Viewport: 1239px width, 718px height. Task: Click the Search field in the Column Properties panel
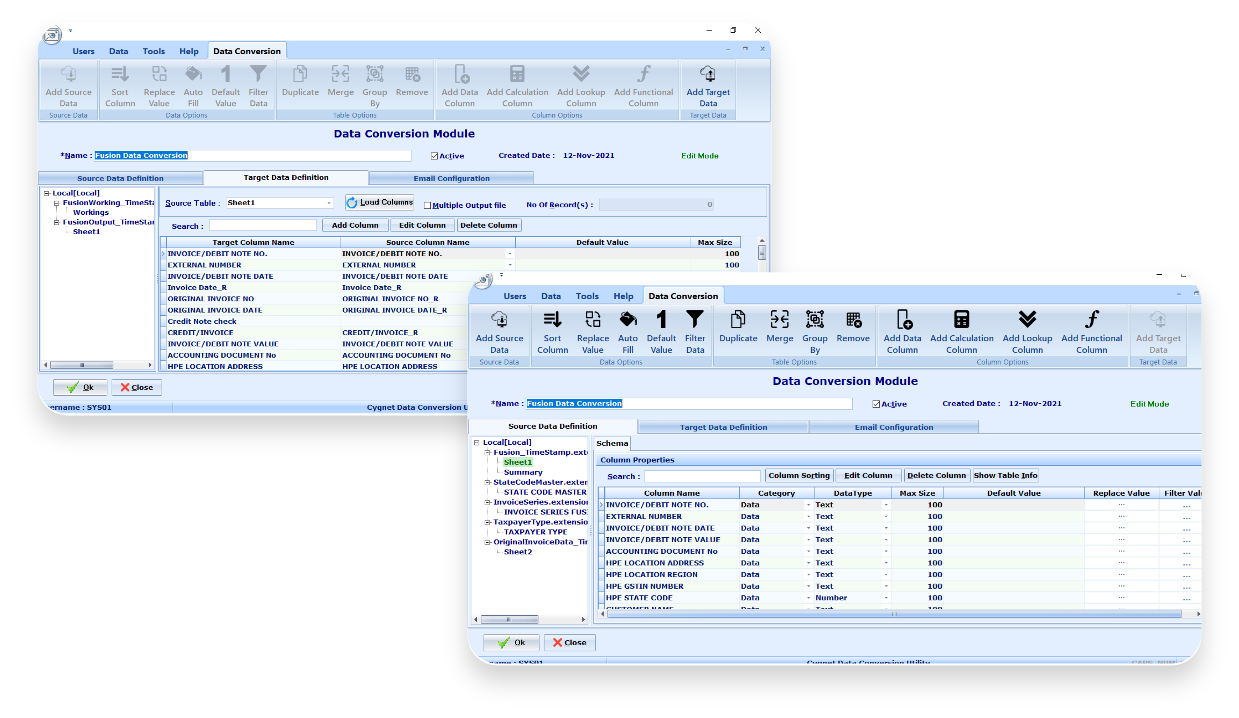702,476
